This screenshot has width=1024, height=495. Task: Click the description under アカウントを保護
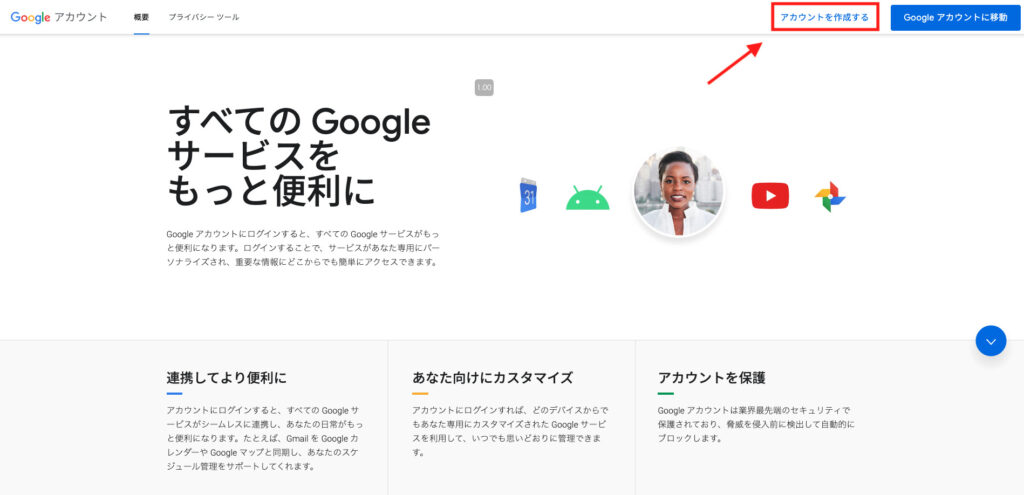tap(756, 424)
